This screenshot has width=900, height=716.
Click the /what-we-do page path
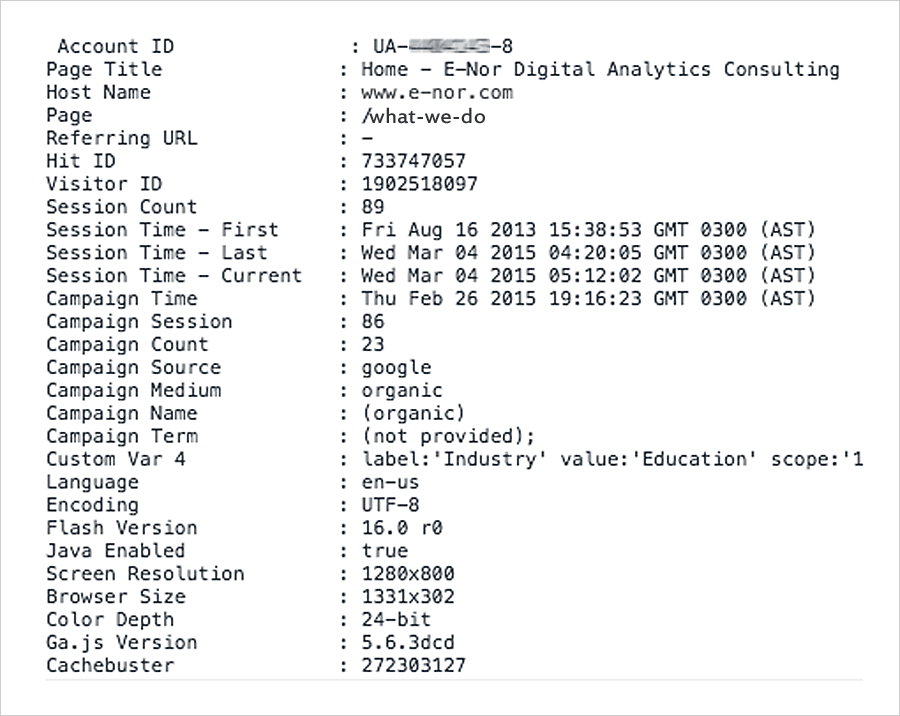(423, 117)
